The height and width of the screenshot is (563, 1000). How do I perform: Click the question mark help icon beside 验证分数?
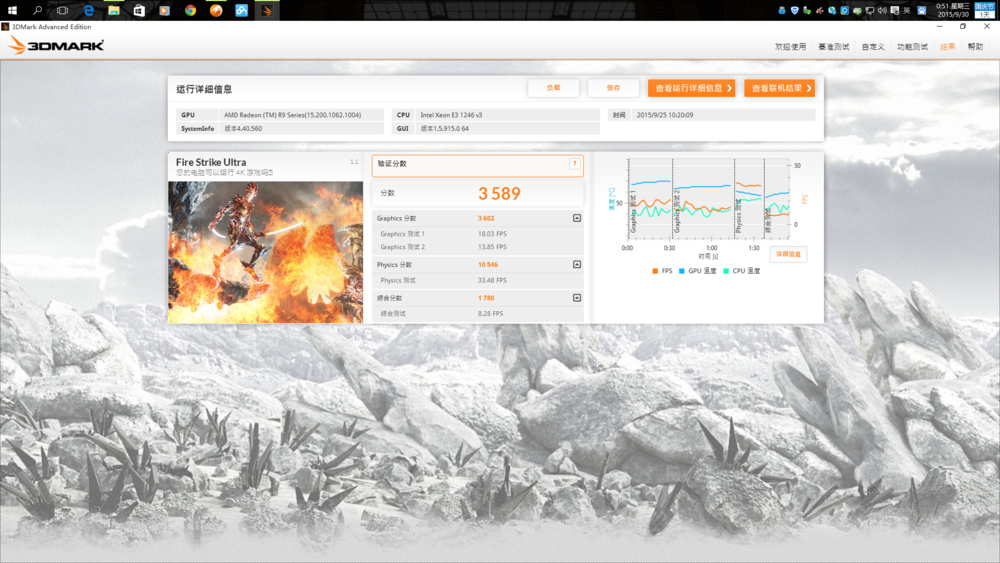(574, 164)
